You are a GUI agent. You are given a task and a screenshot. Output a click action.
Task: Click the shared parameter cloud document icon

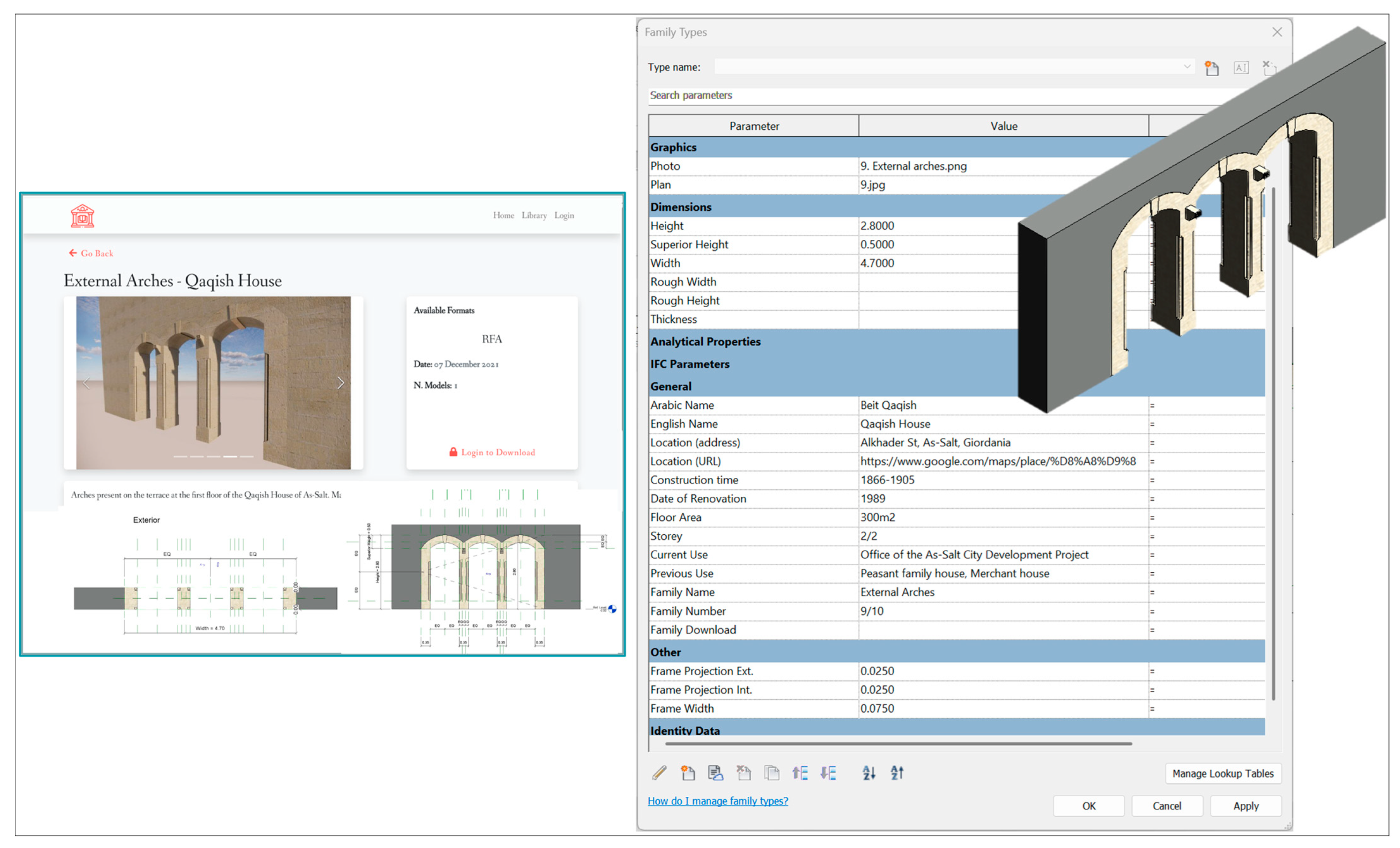point(715,773)
